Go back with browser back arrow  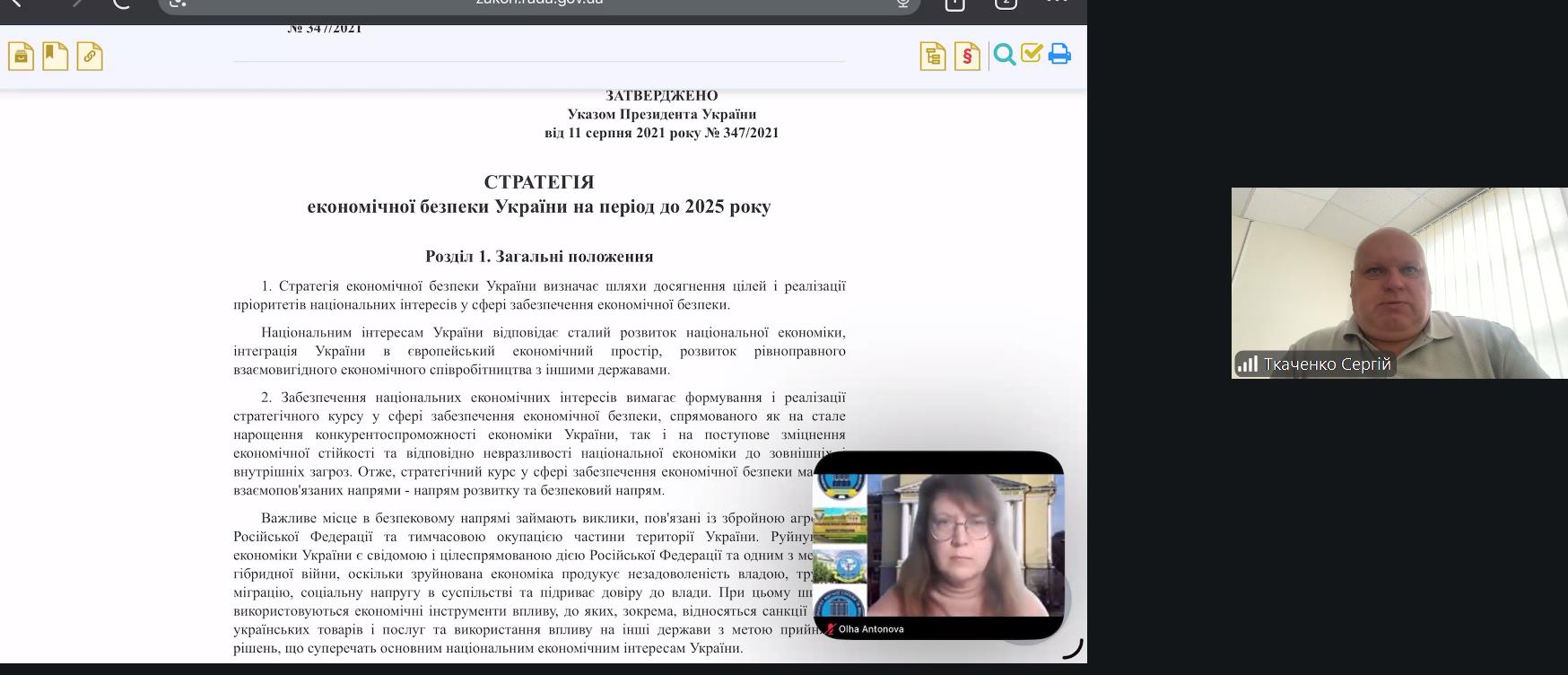[x=15, y=3]
